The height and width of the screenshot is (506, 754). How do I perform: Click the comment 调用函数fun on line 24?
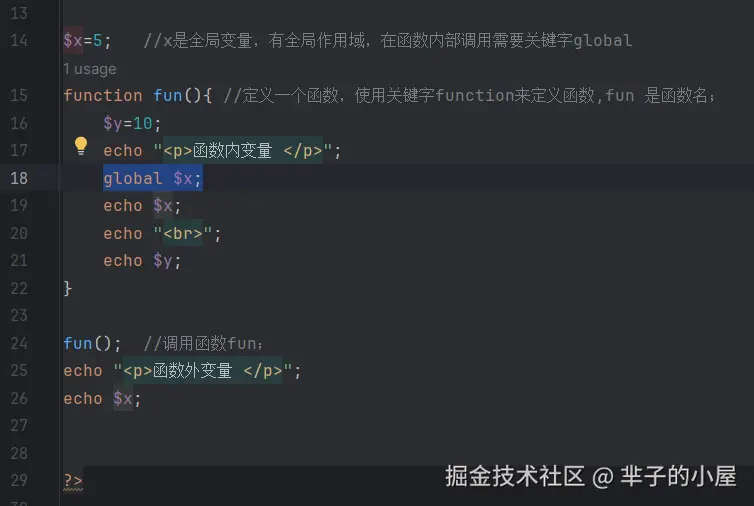point(203,343)
